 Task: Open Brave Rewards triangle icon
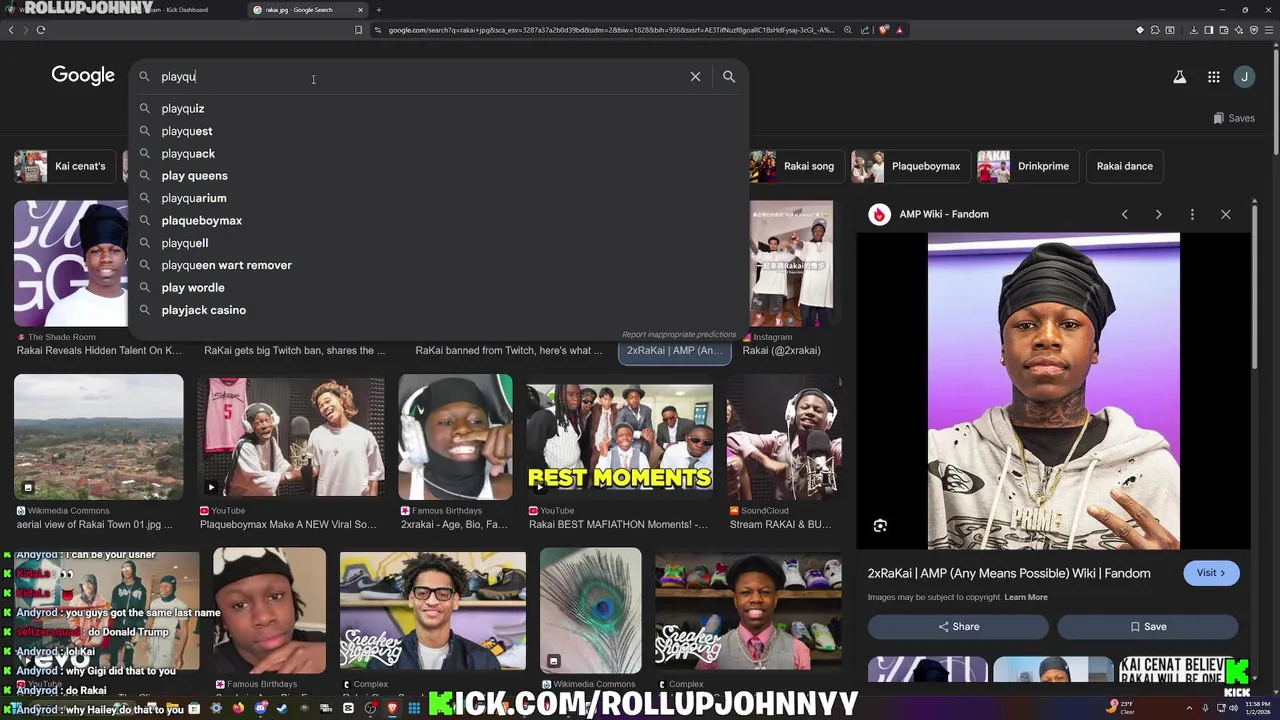899,30
